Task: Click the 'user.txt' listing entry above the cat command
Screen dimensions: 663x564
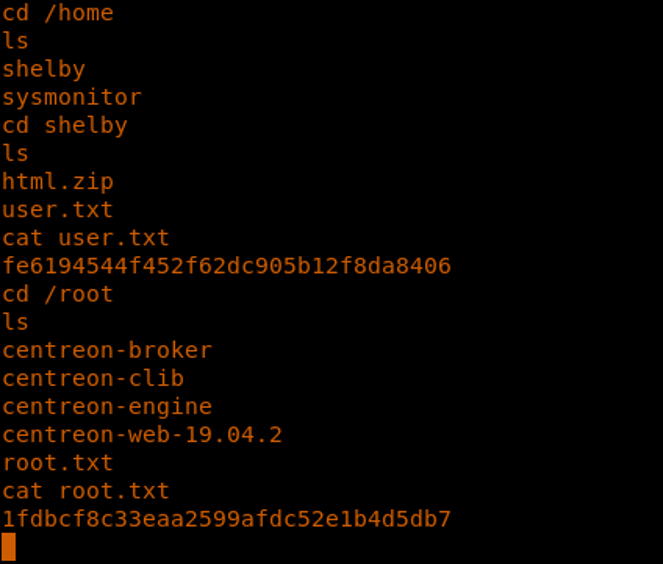Action: (x=57, y=209)
